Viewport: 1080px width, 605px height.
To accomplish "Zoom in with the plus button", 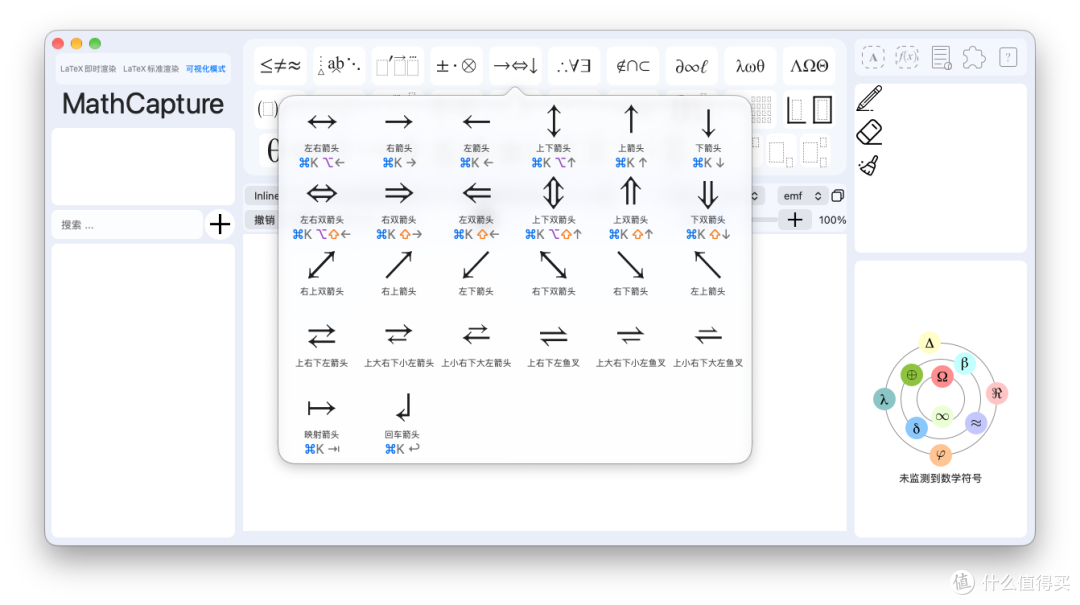I will (x=795, y=220).
